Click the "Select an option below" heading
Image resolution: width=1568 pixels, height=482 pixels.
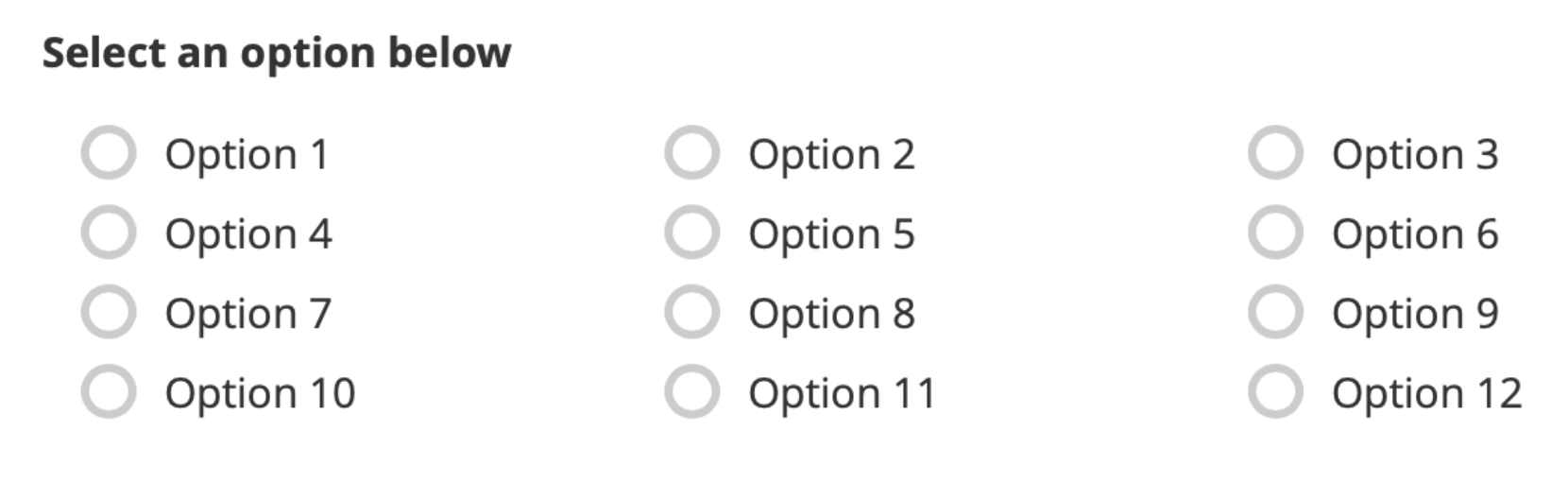point(277,53)
